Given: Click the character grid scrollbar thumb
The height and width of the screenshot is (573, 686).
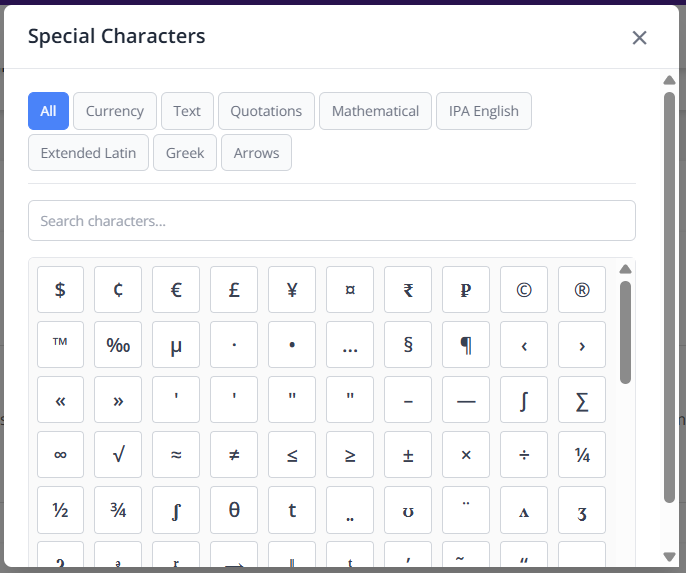Looking at the screenshot, I should pos(625,332).
